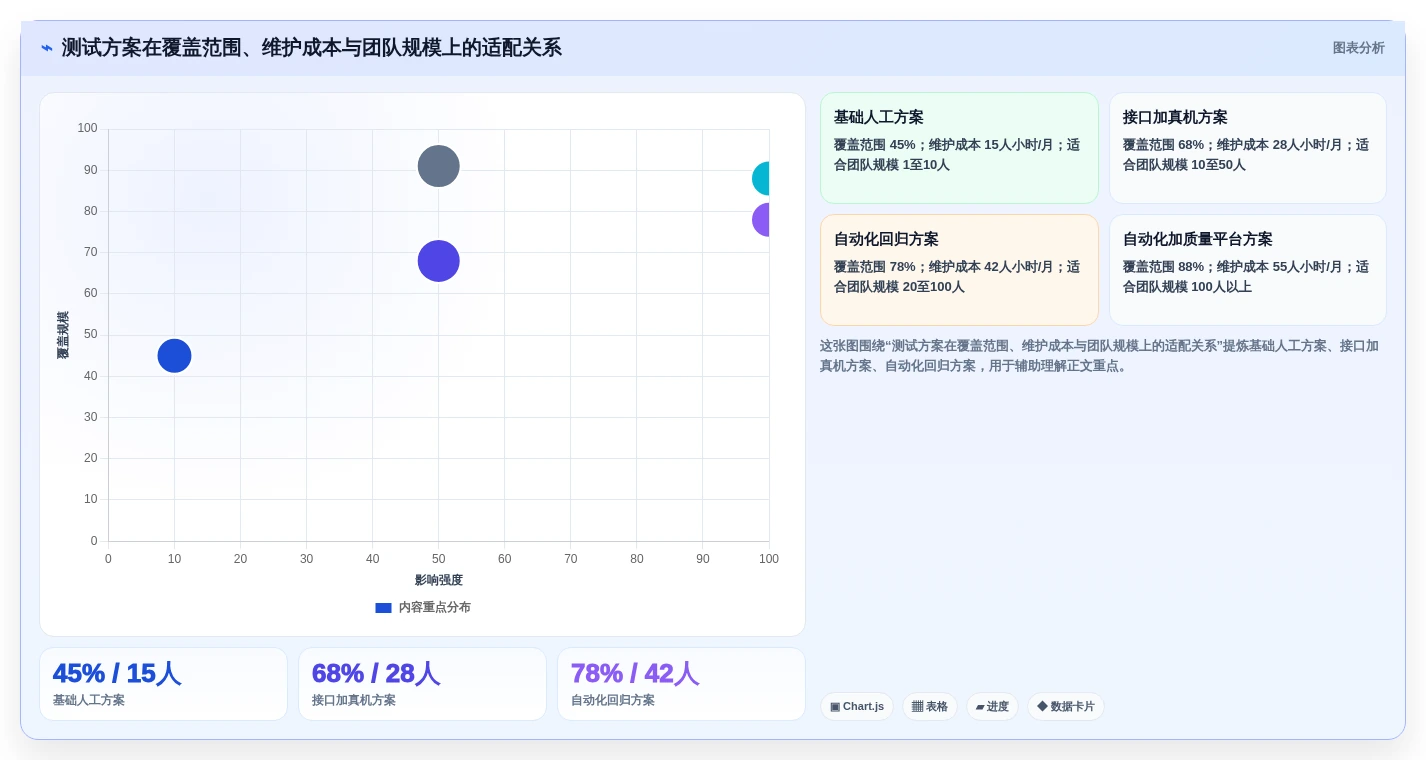Click 基础人工方案 label under 45% stat

point(89,701)
